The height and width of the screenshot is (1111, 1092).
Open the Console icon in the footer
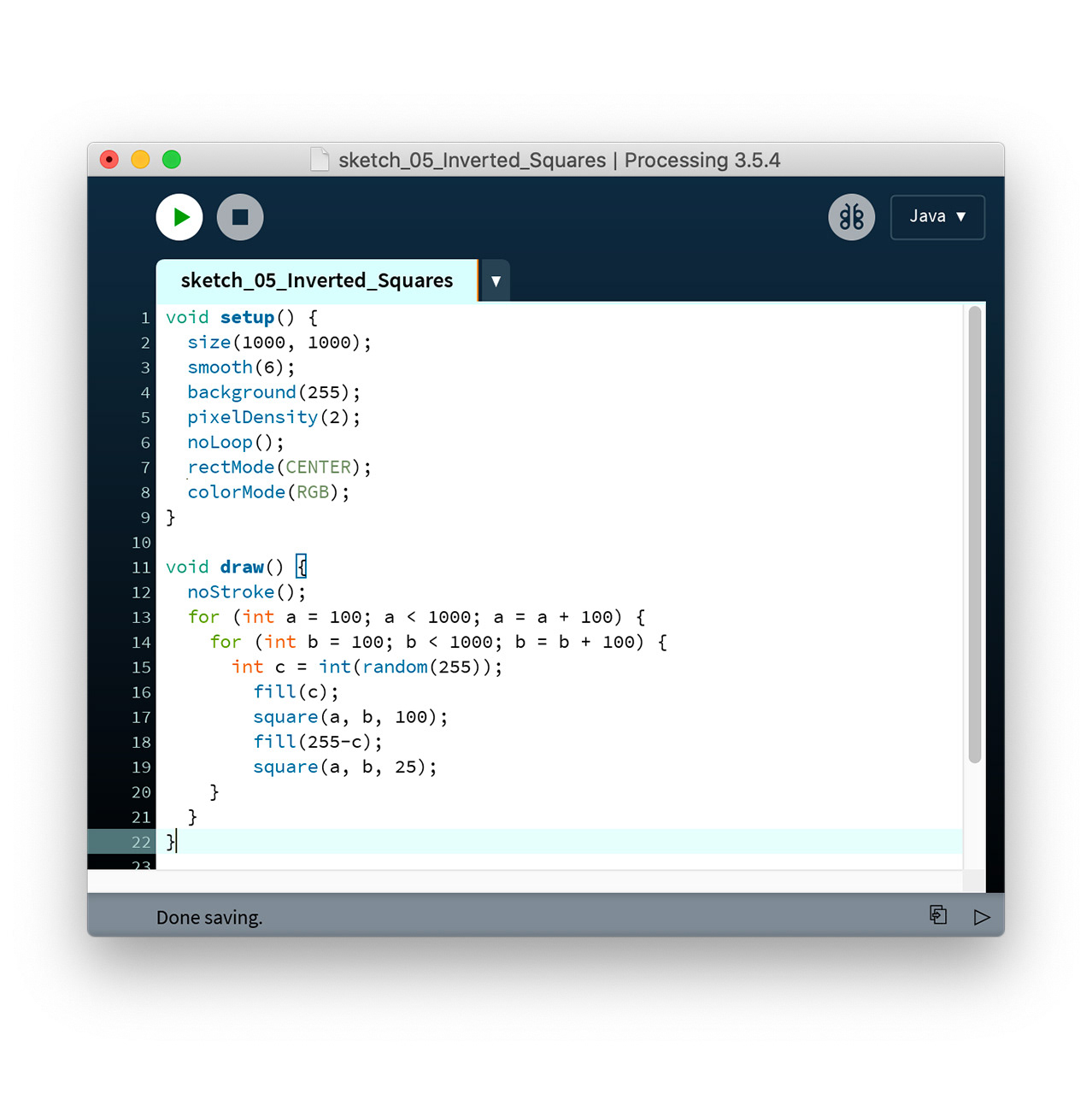pos(938,915)
